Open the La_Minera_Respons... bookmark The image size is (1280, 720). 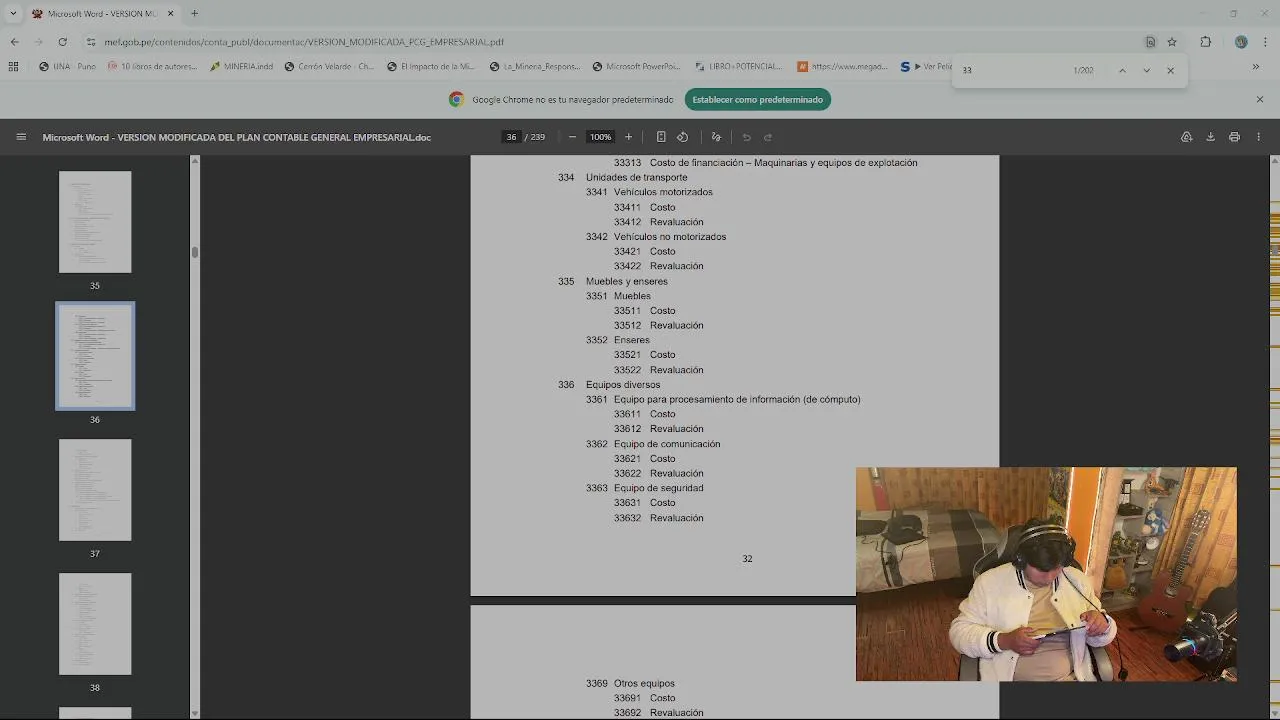click(x=535, y=67)
